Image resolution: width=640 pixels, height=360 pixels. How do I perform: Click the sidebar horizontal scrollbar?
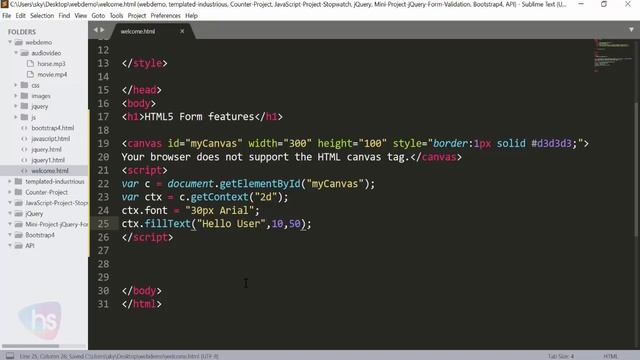pos(31,346)
